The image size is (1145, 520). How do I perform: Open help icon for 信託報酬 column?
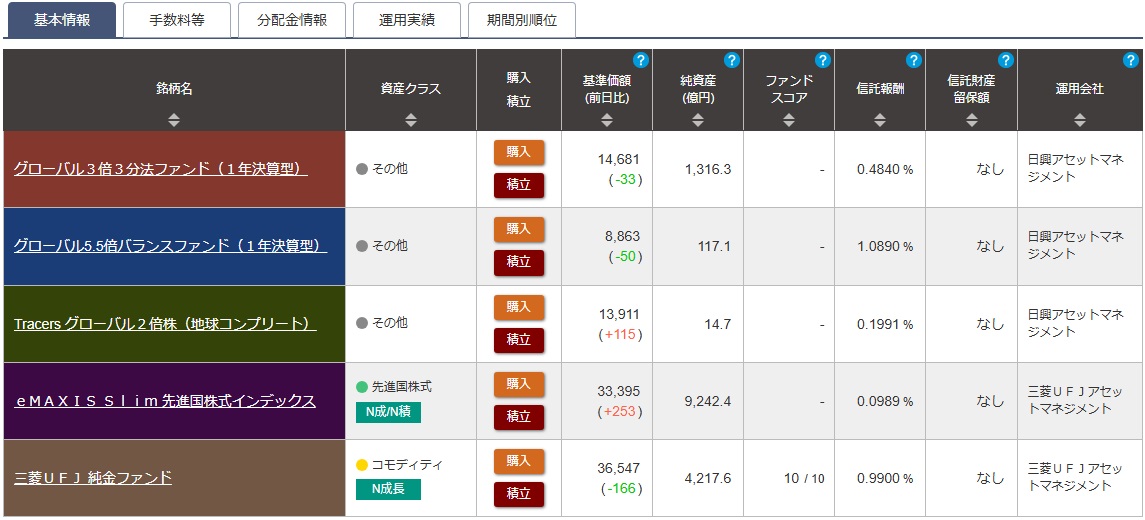(x=914, y=61)
